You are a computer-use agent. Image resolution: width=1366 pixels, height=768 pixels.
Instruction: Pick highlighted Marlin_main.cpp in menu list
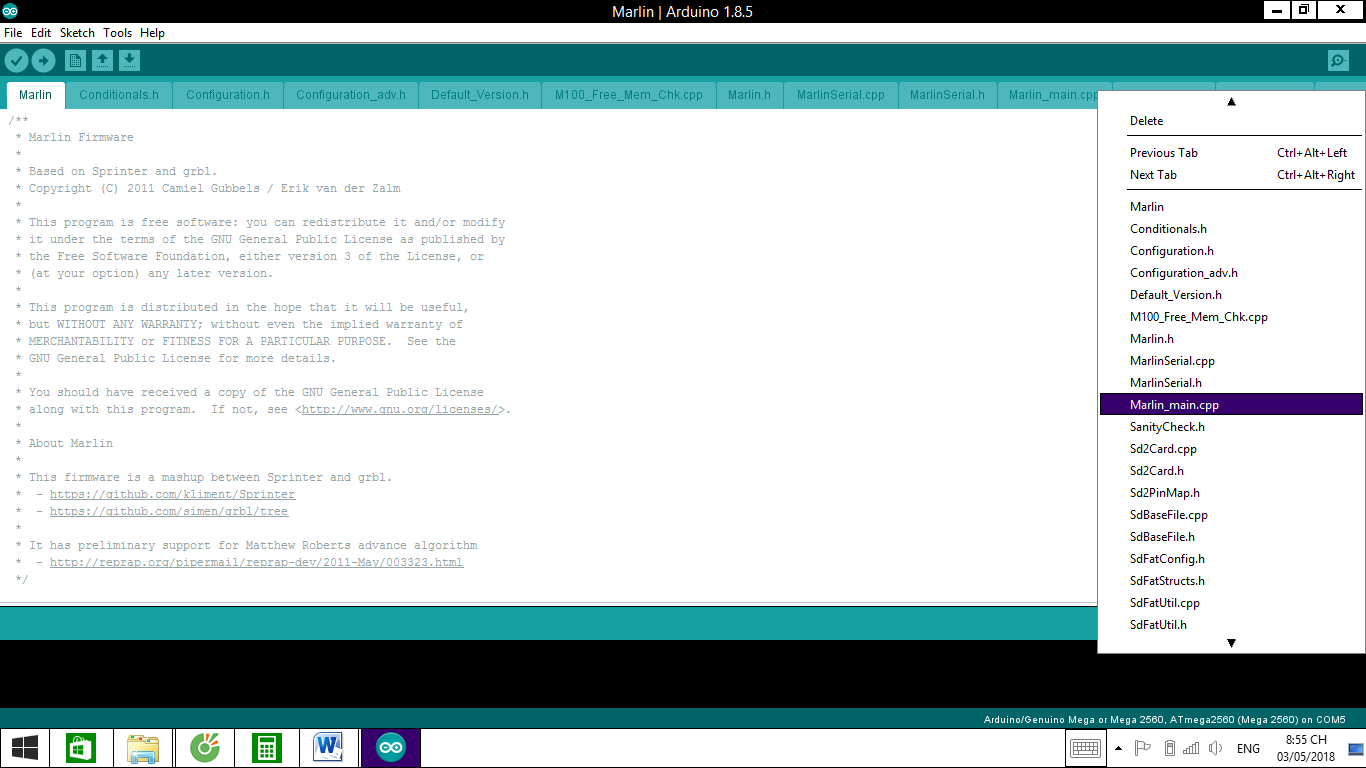1231,405
